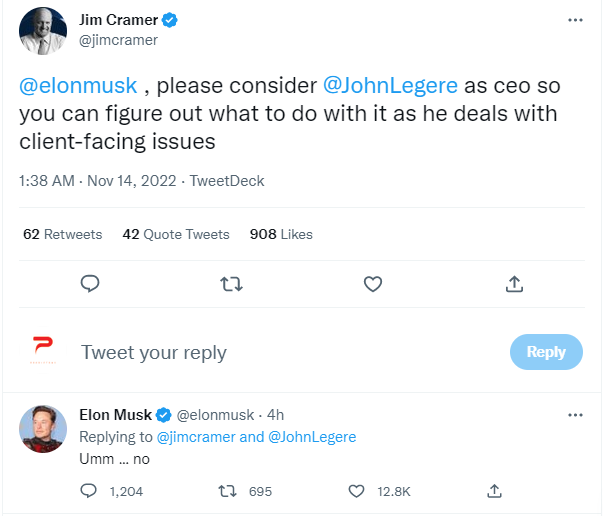Open Jim Cramer's profile picture
Image resolution: width=603 pixels, height=516 pixels.
pos(43,30)
